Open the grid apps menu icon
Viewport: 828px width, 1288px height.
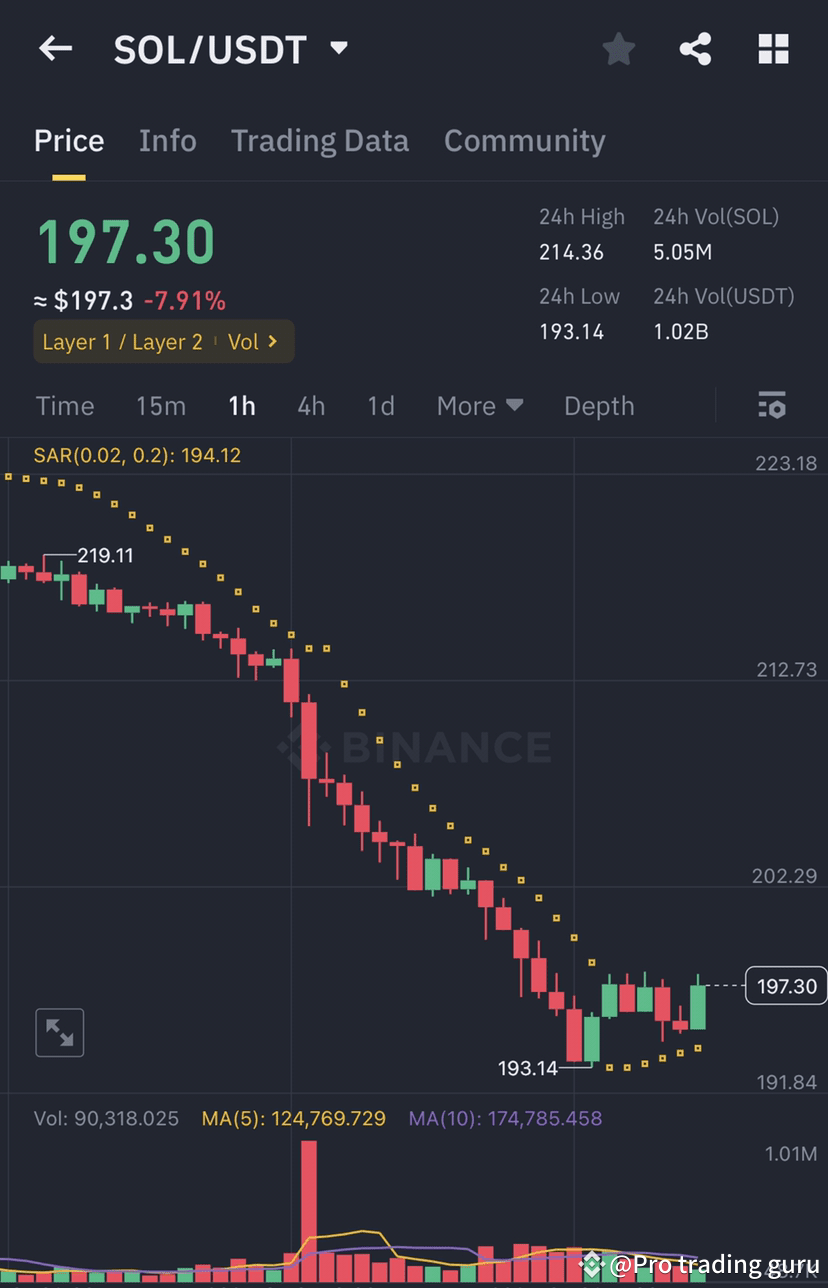tap(773, 49)
